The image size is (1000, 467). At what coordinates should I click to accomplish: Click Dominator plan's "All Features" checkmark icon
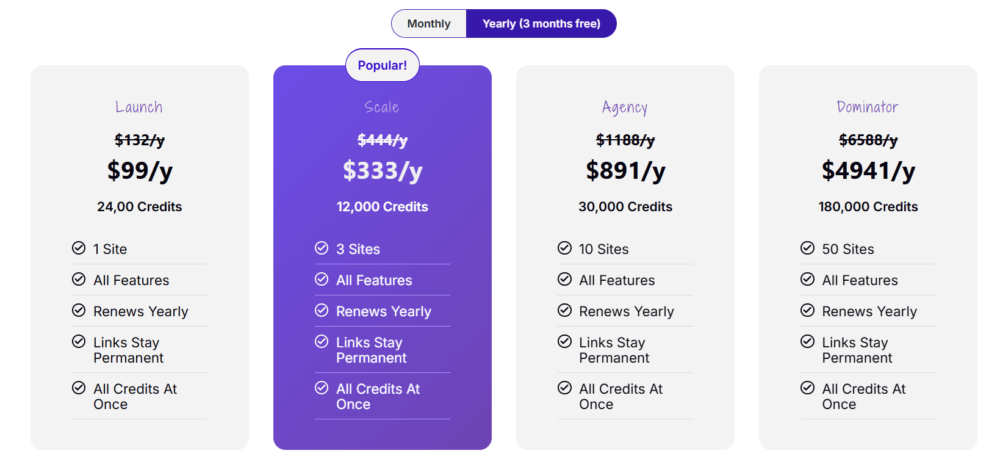point(807,279)
